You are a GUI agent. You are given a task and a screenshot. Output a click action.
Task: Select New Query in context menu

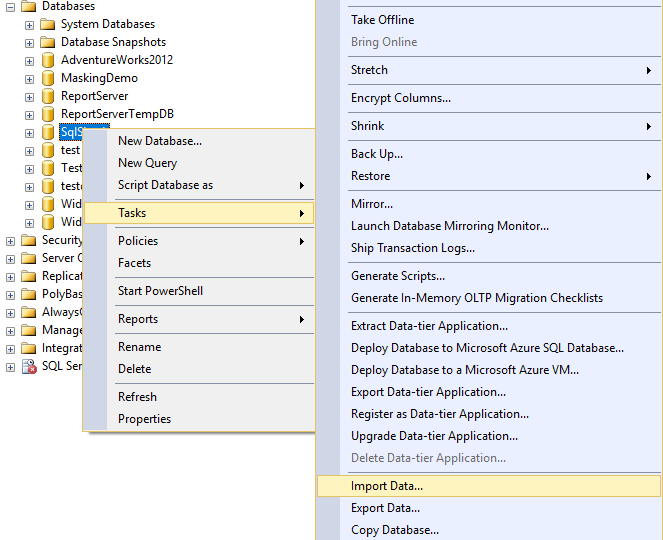tap(147, 163)
